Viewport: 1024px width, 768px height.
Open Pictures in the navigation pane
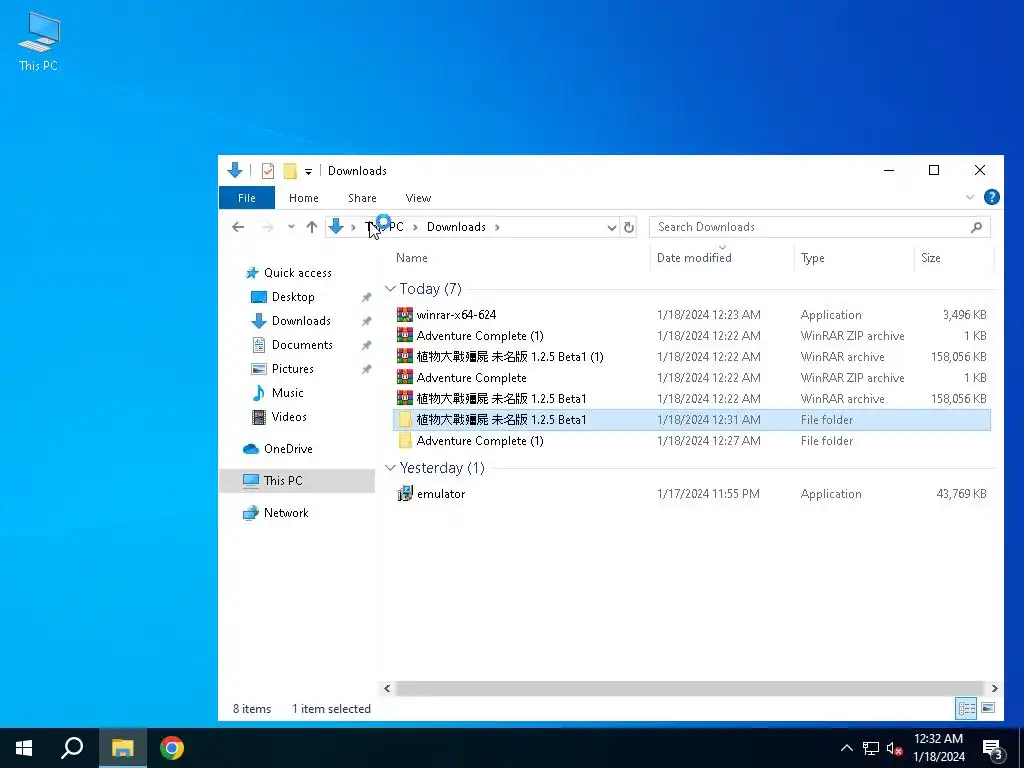292,369
